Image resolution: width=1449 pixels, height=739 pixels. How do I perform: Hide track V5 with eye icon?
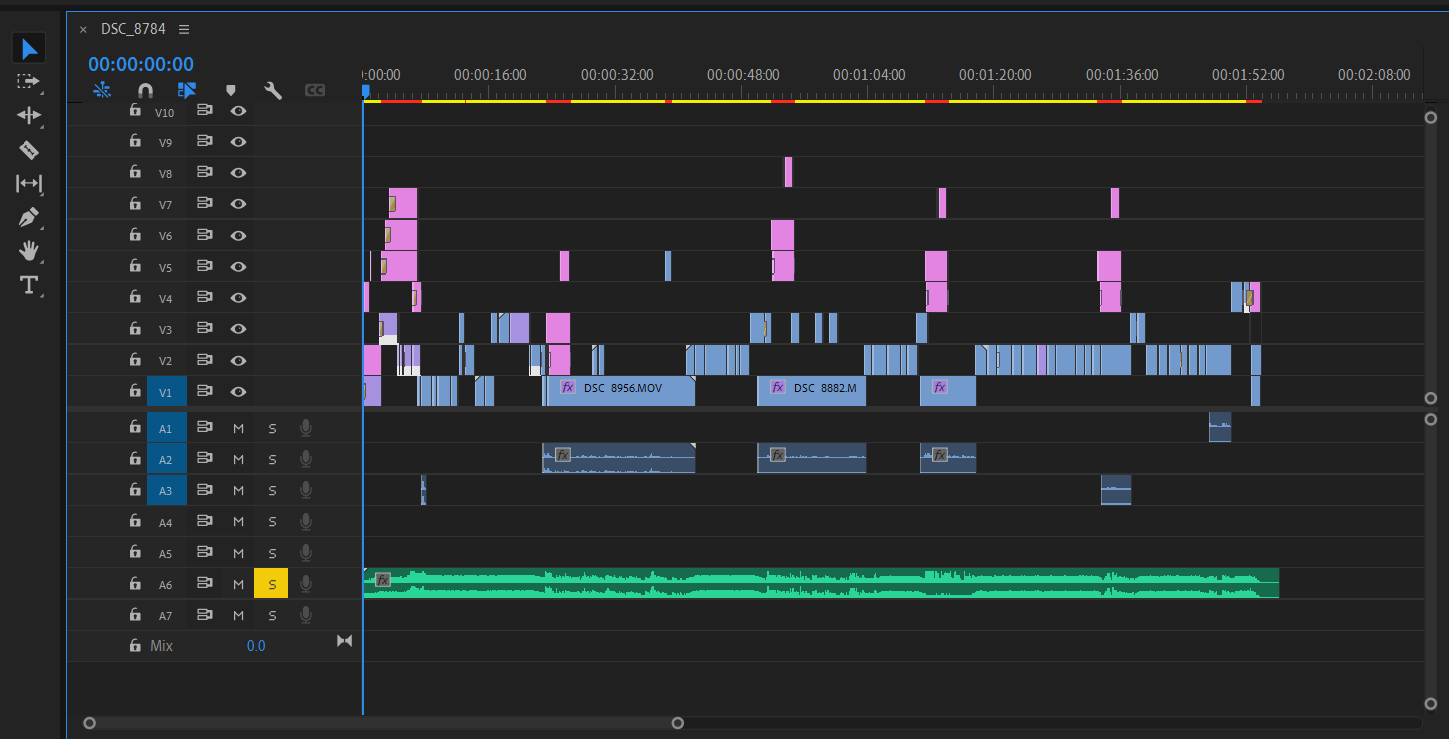tap(238, 267)
